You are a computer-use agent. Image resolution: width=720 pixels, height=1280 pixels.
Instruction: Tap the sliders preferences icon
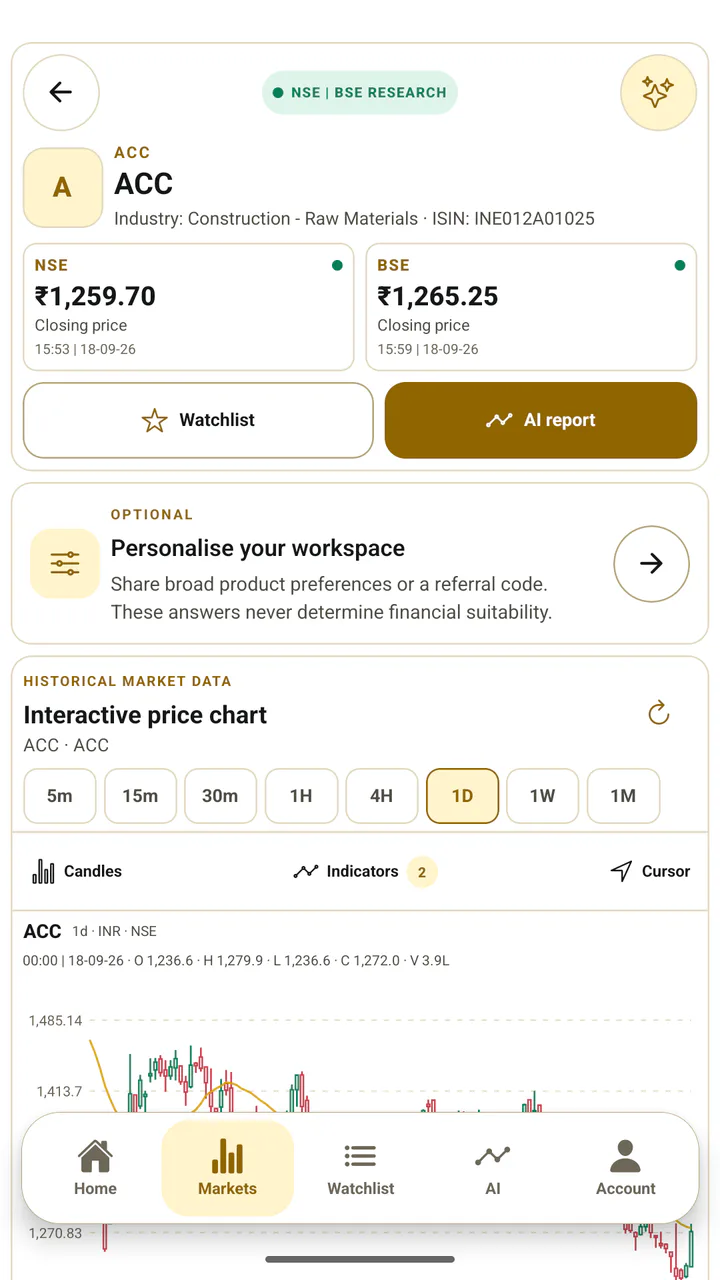(x=65, y=564)
